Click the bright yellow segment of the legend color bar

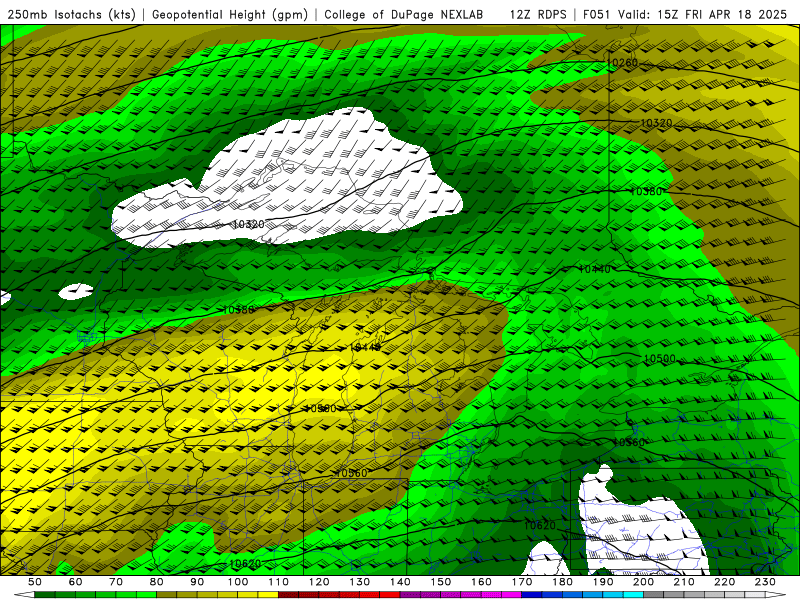click(x=268, y=595)
